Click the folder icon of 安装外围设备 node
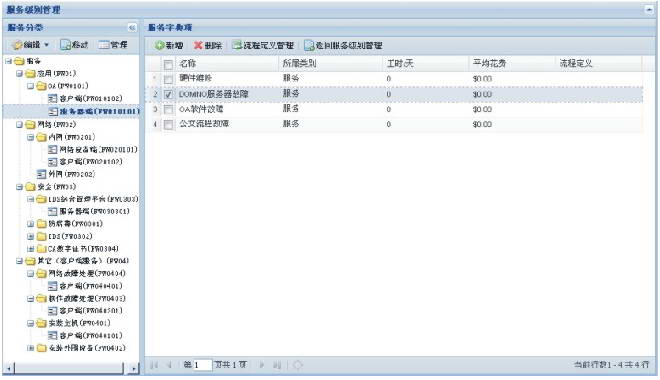 (x=41, y=348)
